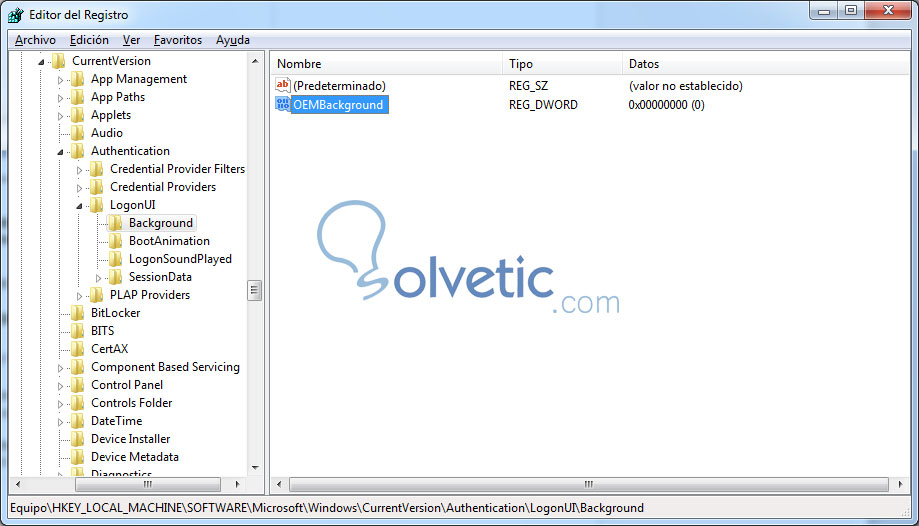Expand the App Paths key
Viewport: 919px width, 526px height.
pos(60,98)
